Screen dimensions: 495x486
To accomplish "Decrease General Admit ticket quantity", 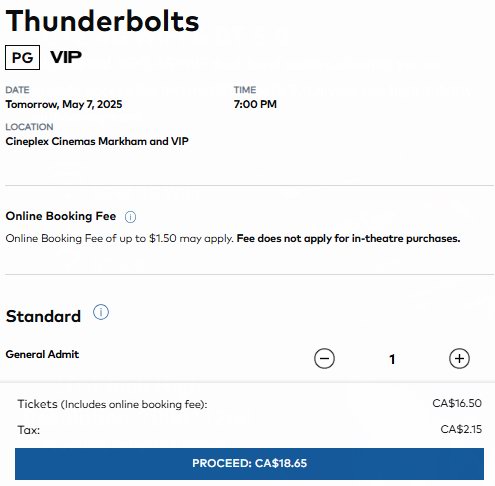I will [x=324, y=359].
